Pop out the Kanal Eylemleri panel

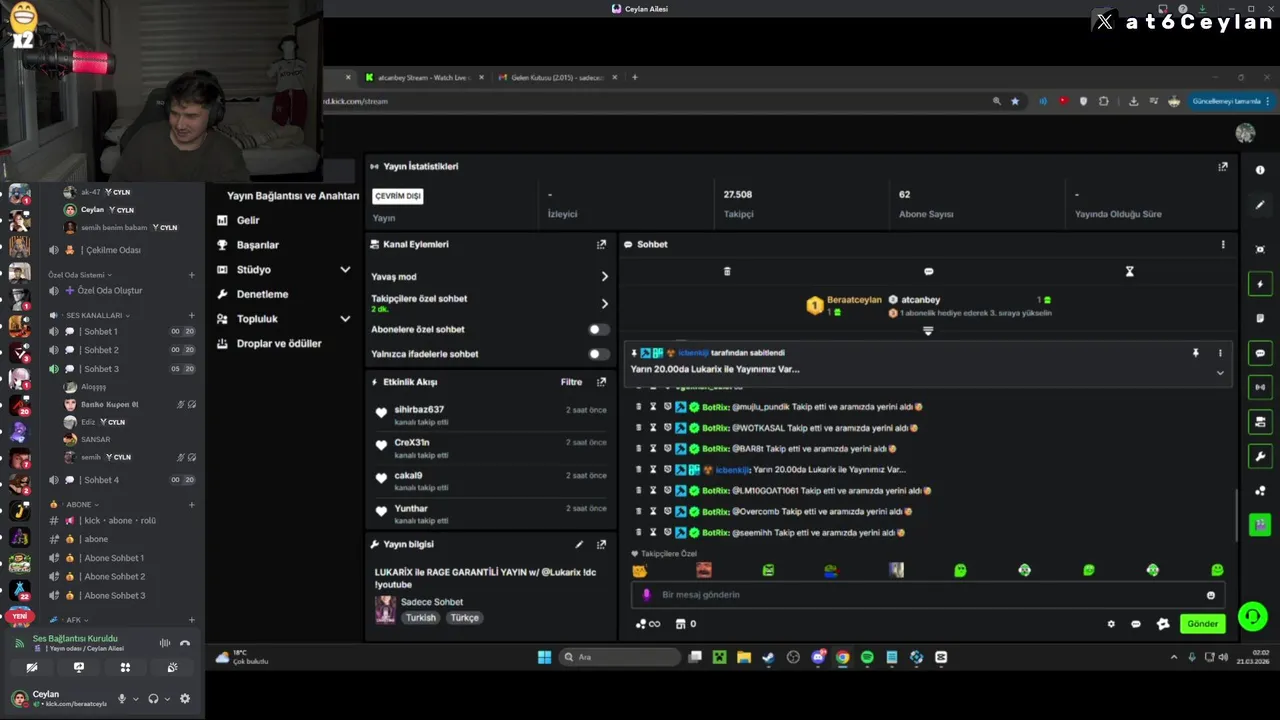coord(601,244)
